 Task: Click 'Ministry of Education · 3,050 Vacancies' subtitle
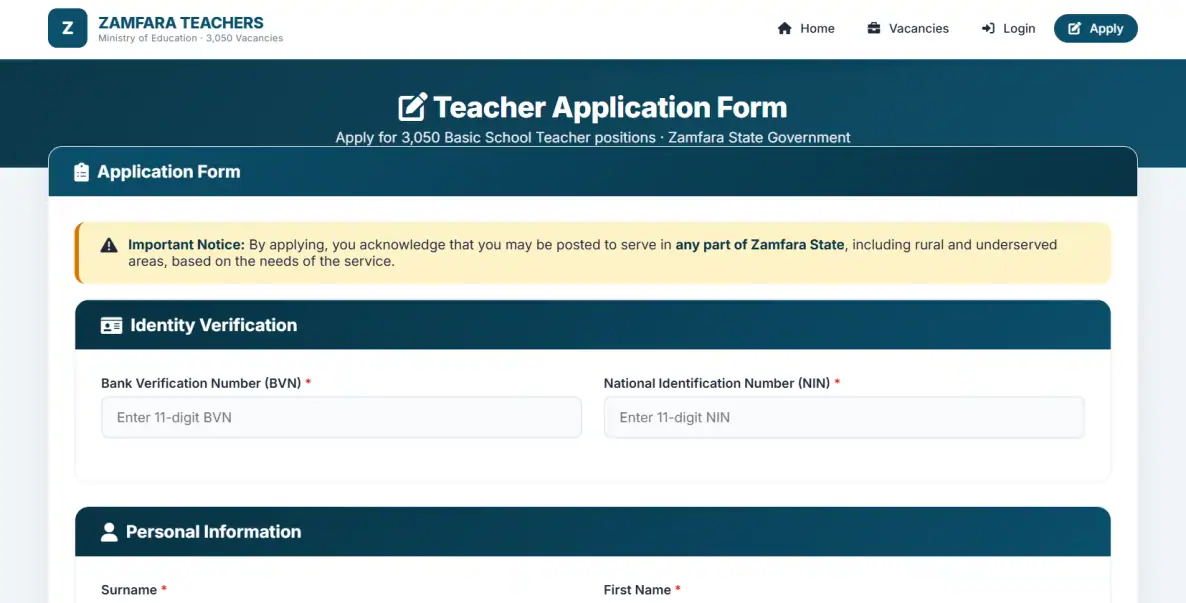pos(191,38)
